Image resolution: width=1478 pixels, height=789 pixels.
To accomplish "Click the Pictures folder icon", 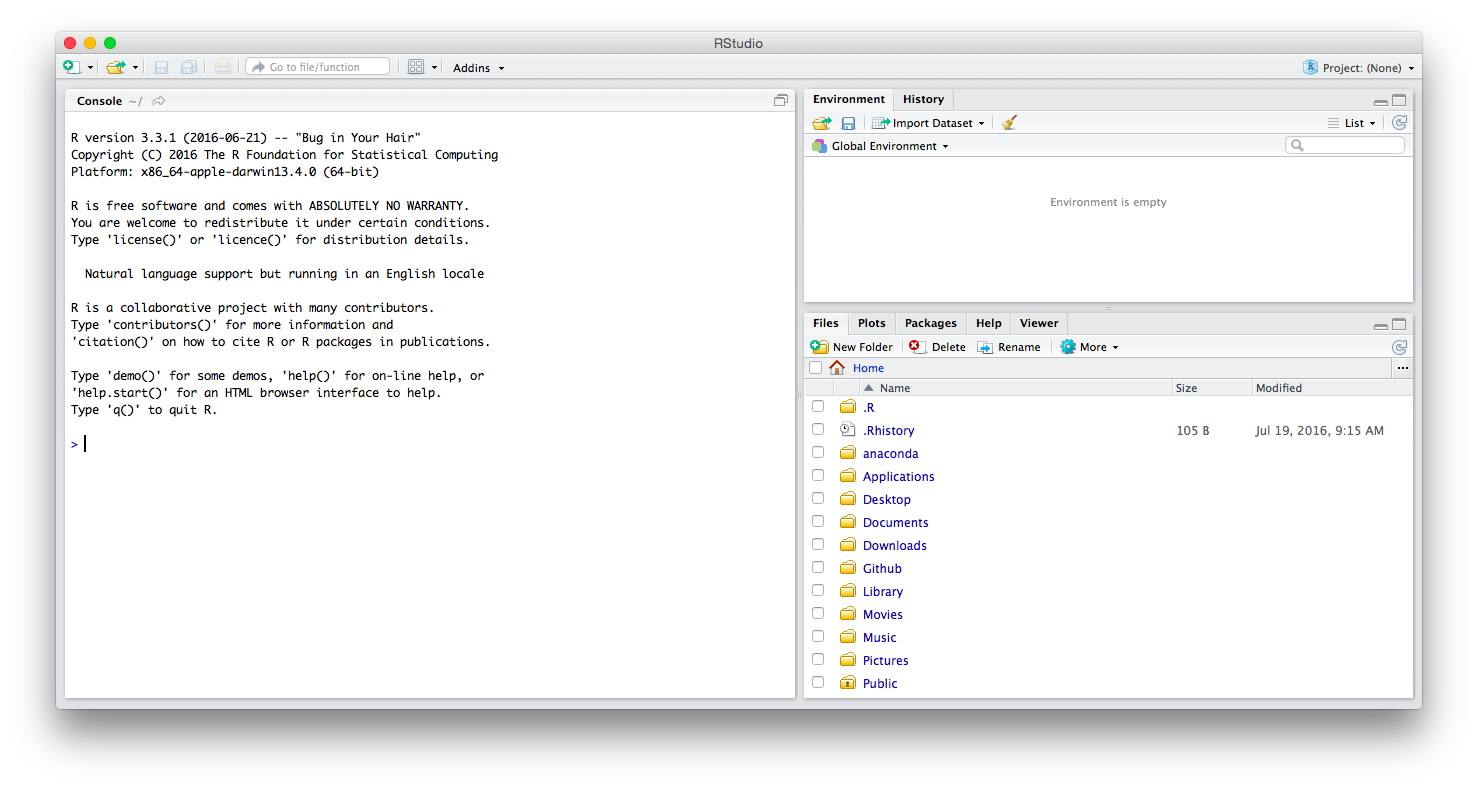I will [x=848, y=660].
